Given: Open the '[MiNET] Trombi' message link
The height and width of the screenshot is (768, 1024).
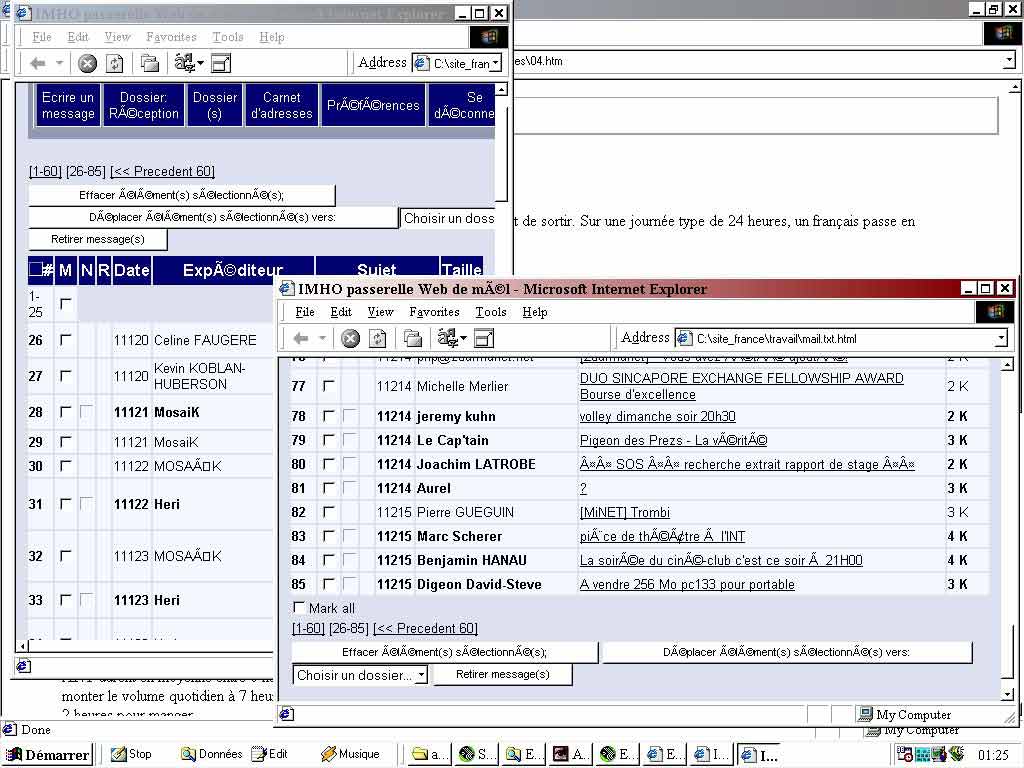Looking at the screenshot, I should click(x=625, y=513).
